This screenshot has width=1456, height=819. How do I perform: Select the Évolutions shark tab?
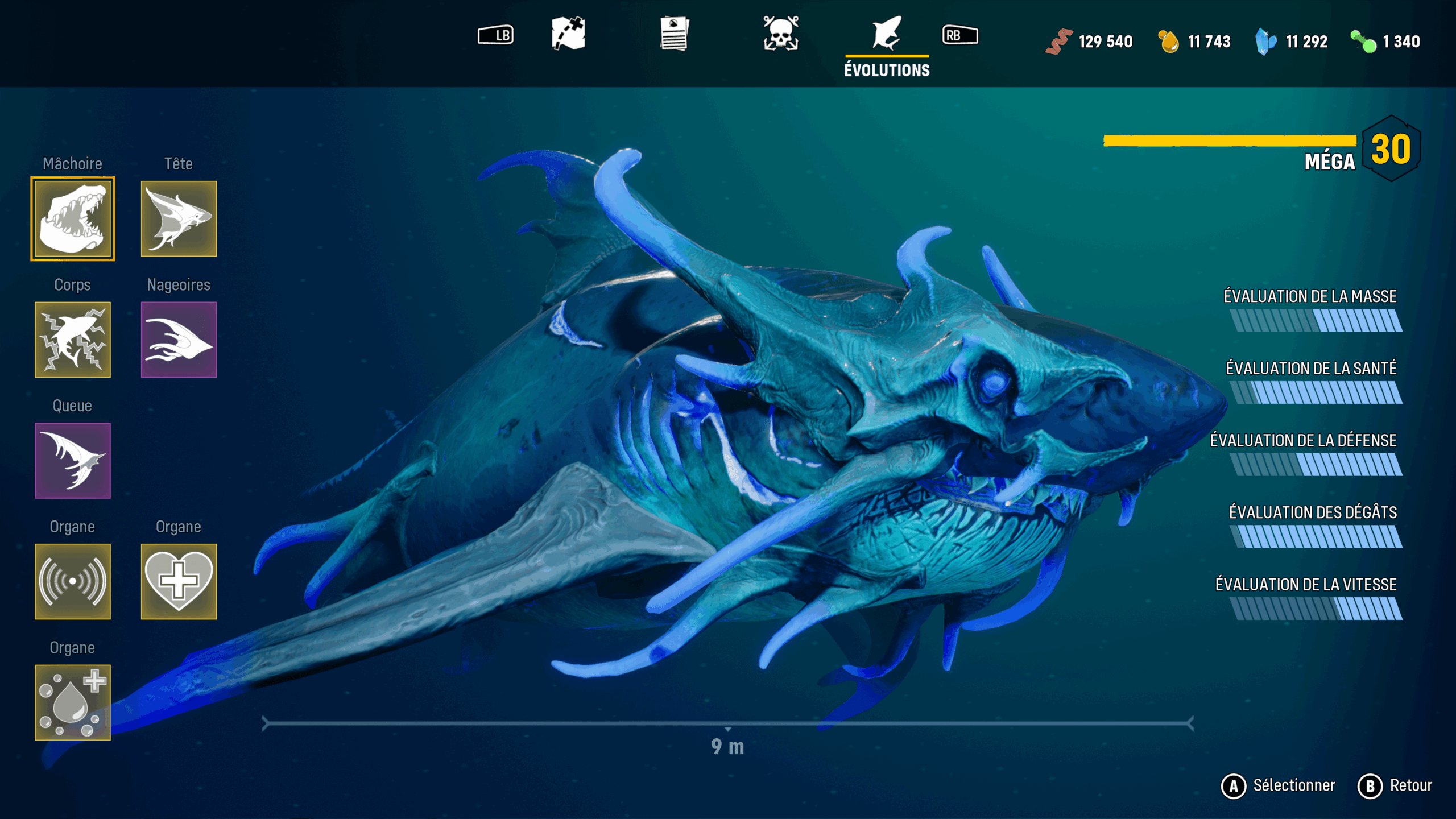pyautogui.click(x=887, y=33)
